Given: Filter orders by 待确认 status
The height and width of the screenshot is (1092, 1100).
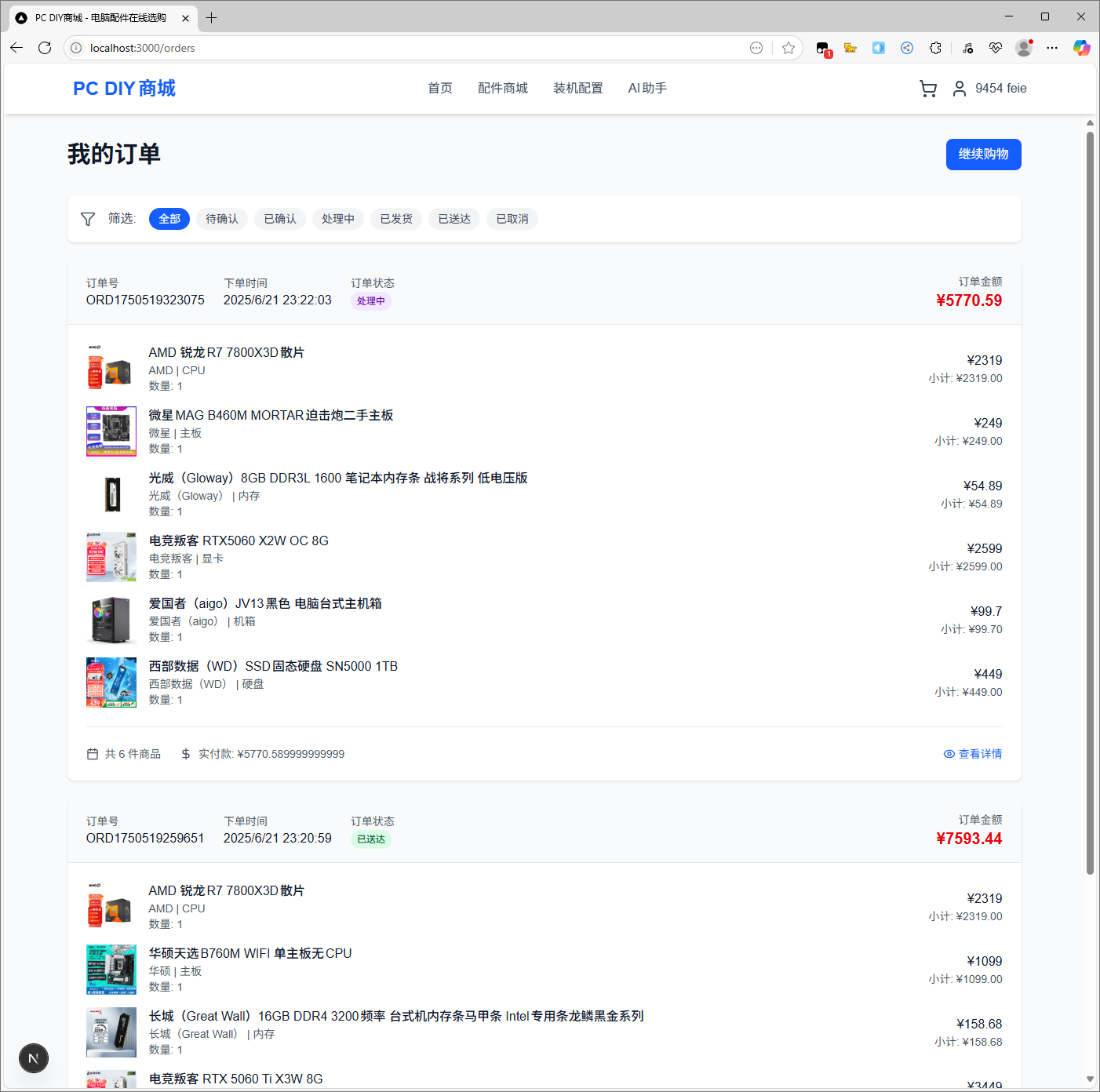Looking at the screenshot, I should [x=222, y=219].
